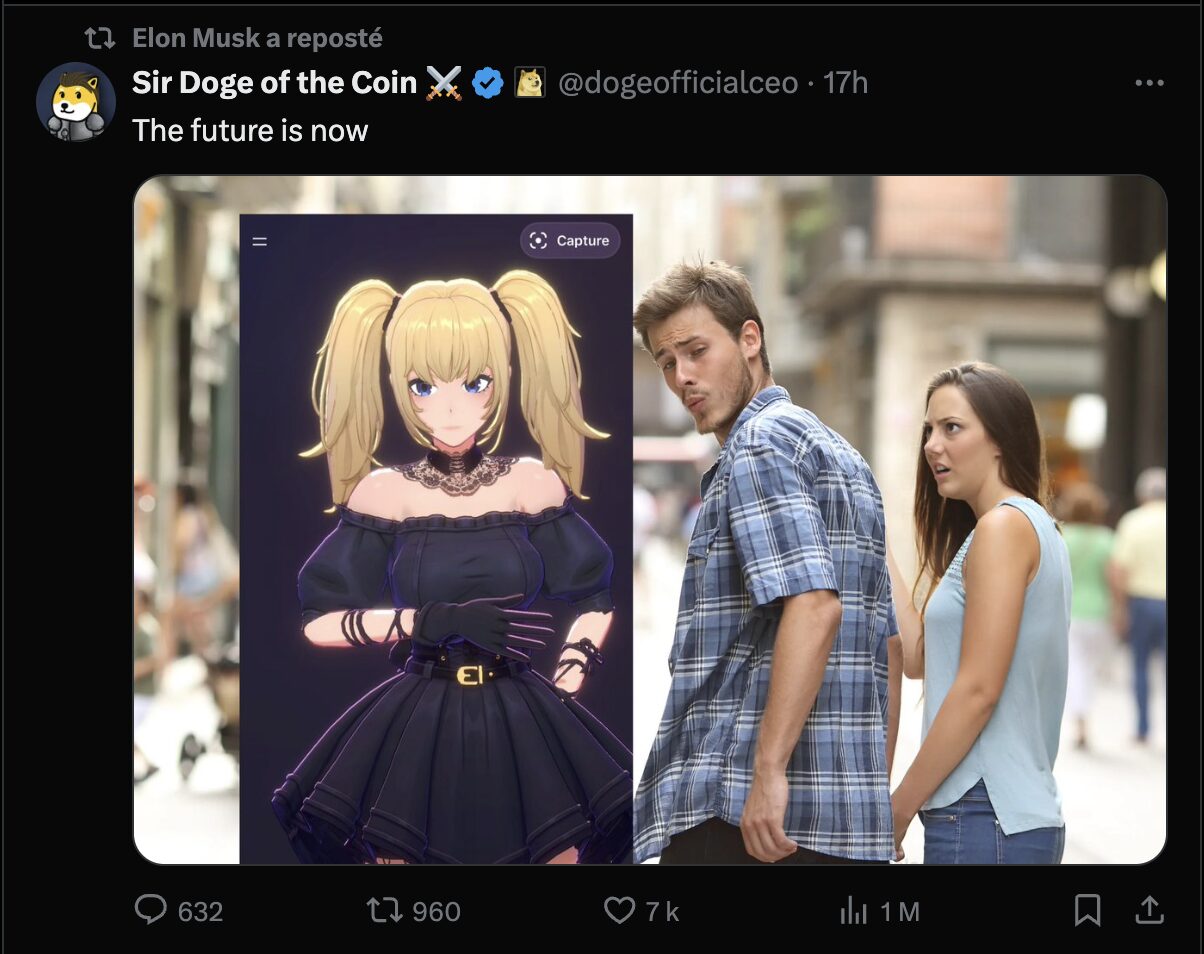
Task: Click the small repost icon beside Elon Musk
Action: pyautogui.click(x=100, y=39)
